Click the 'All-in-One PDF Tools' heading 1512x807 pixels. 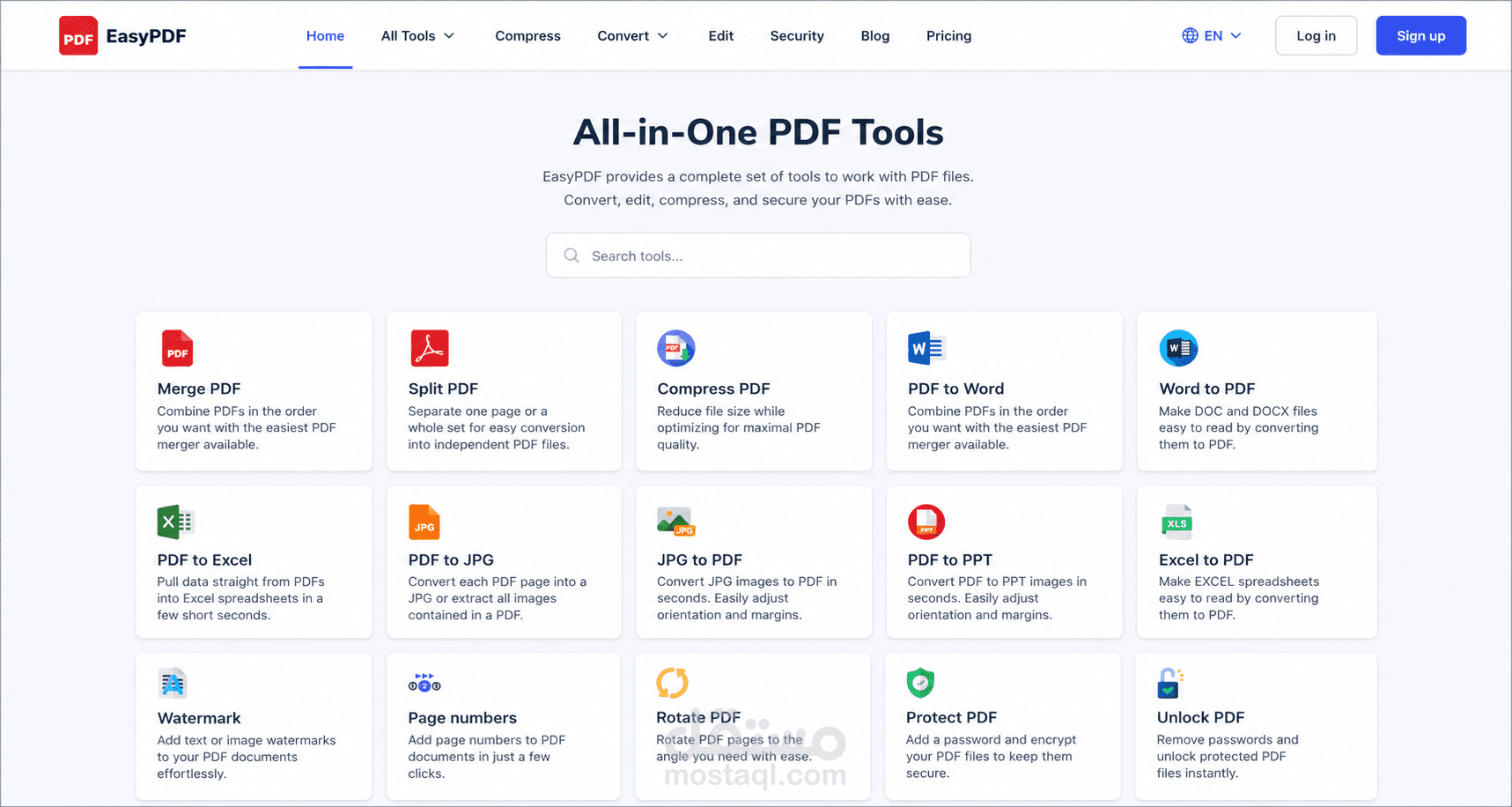pyautogui.click(x=758, y=132)
